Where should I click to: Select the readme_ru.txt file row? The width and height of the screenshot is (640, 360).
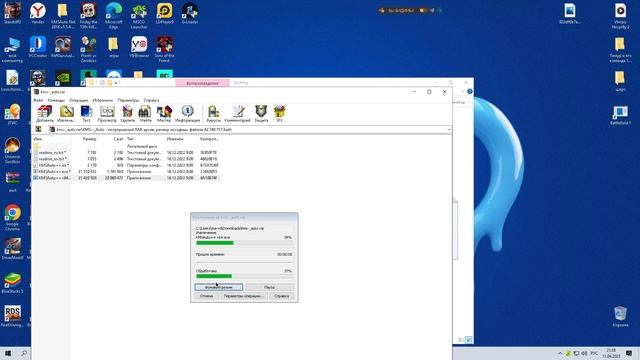coord(127,152)
